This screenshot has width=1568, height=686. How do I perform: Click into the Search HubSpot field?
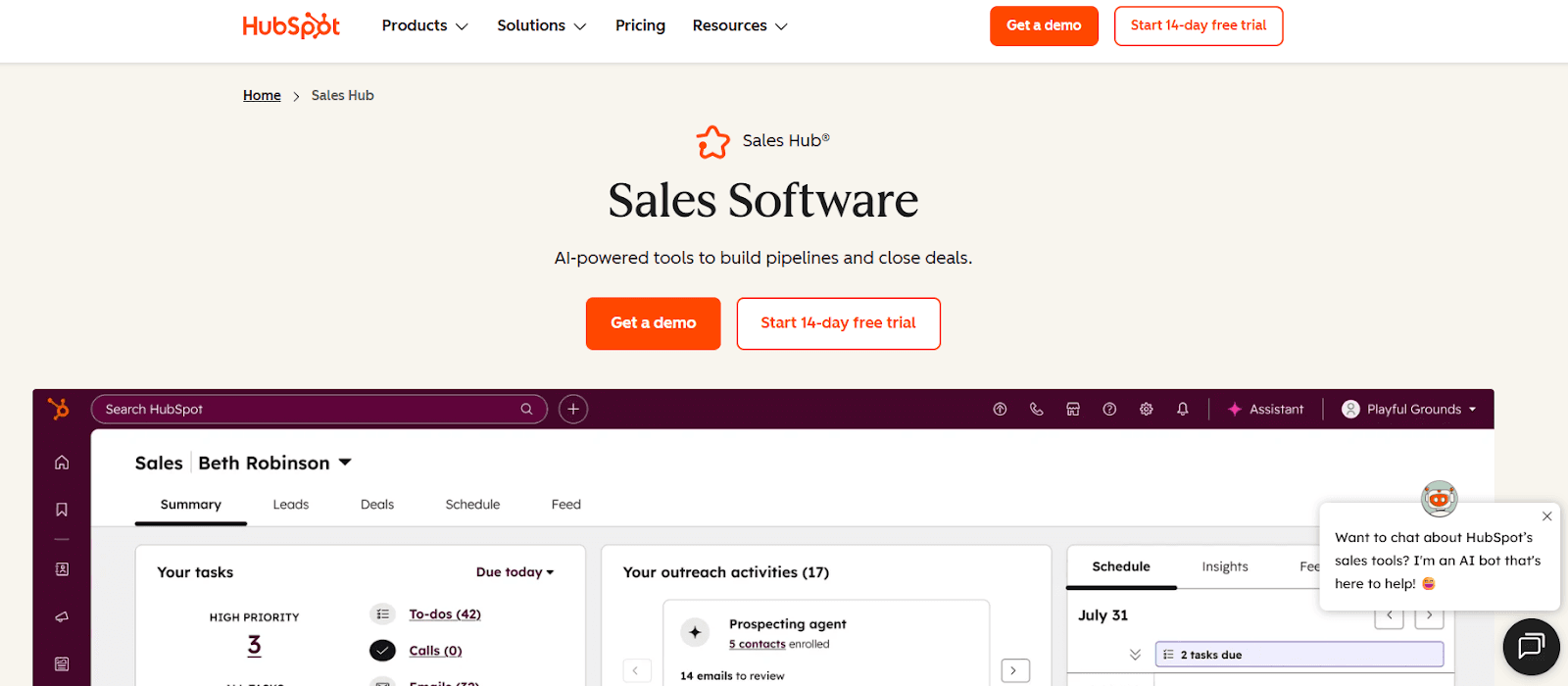(x=318, y=409)
